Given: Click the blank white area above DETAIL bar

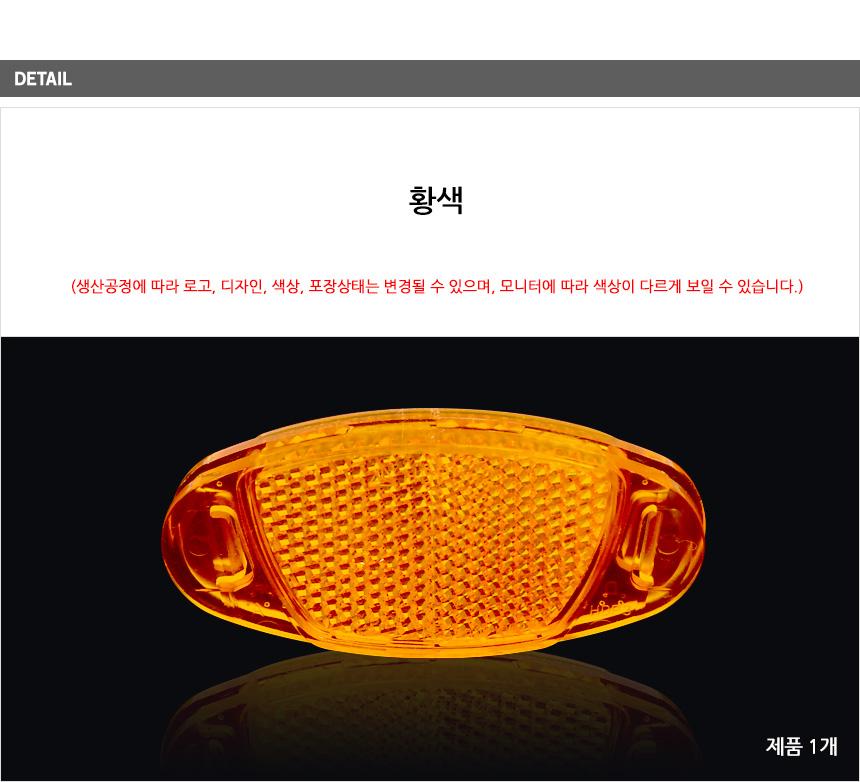Looking at the screenshot, I should point(430,30).
